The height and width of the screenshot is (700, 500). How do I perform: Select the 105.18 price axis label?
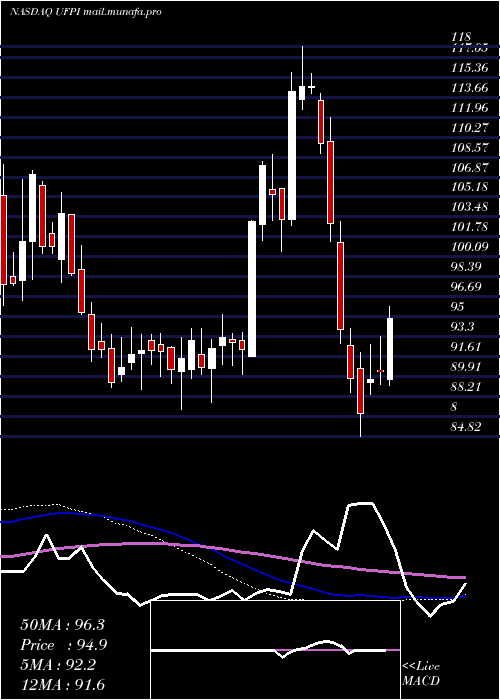point(470,187)
